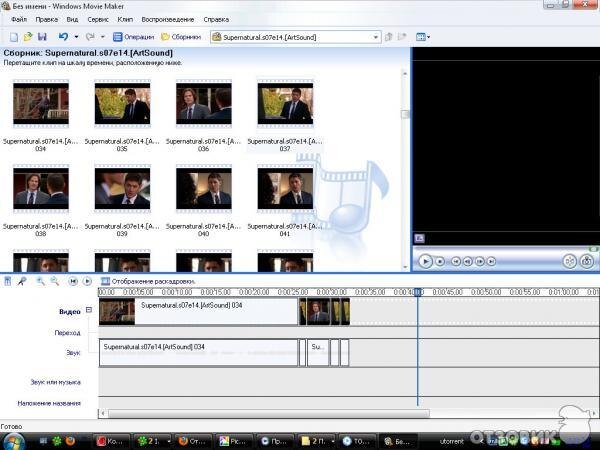Click the Наложение названия track label

[x=49, y=403]
